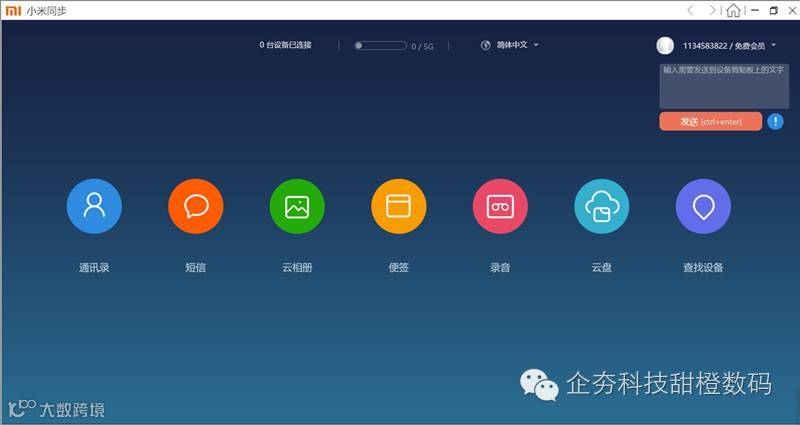Viewport: 800px width, 425px height.
Task: Click the 短信 text label
Action: [195, 267]
